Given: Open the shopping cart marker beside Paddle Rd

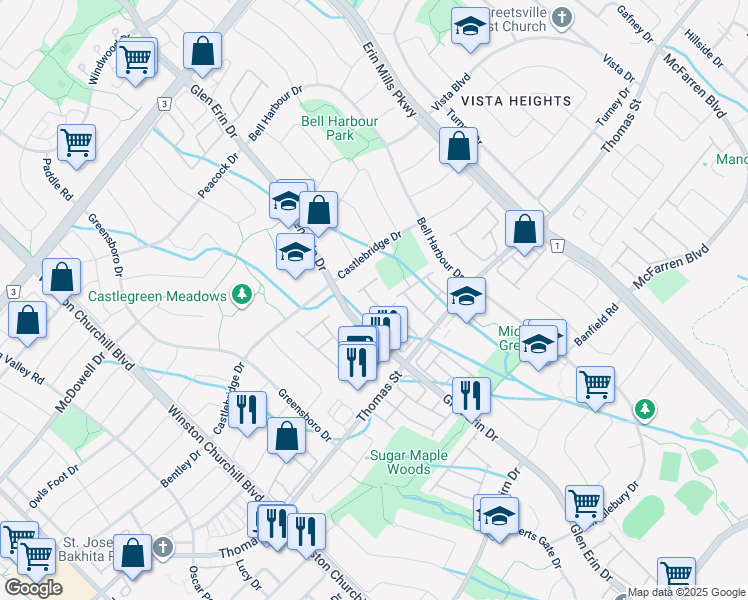Looking at the screenshot, I should click(76, 143).
